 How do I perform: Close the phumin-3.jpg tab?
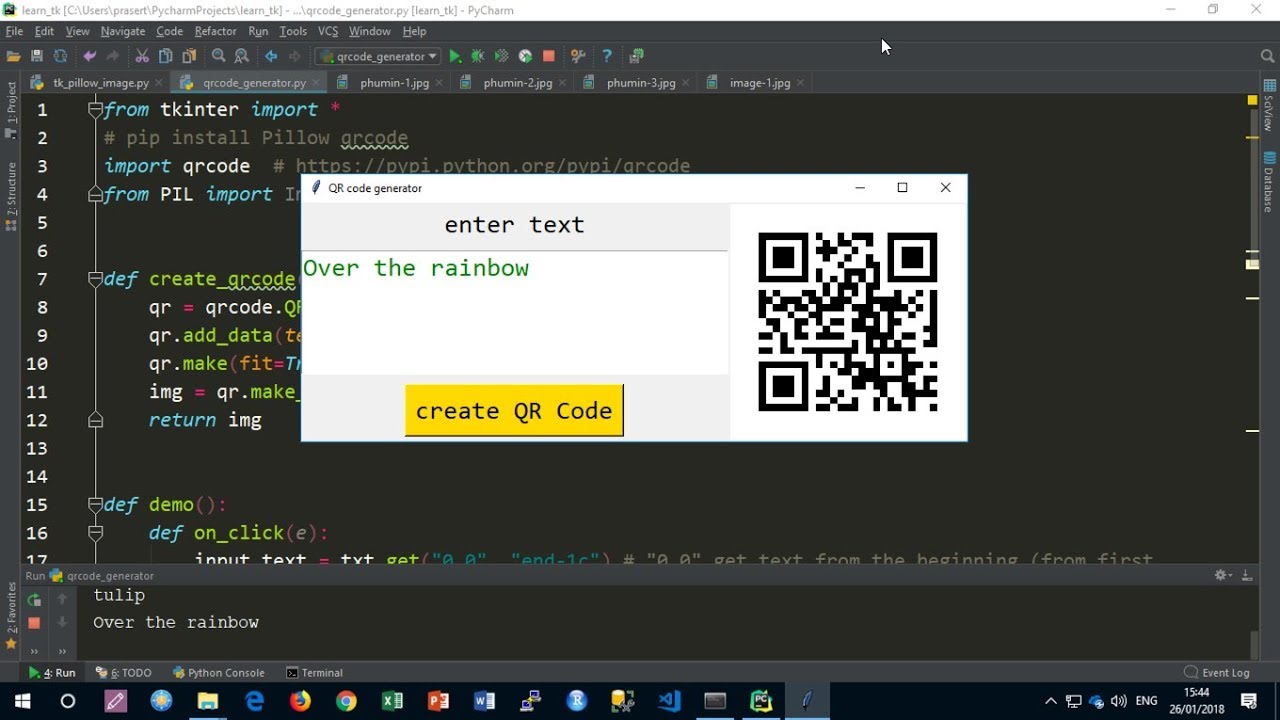[x=688, y=83]
